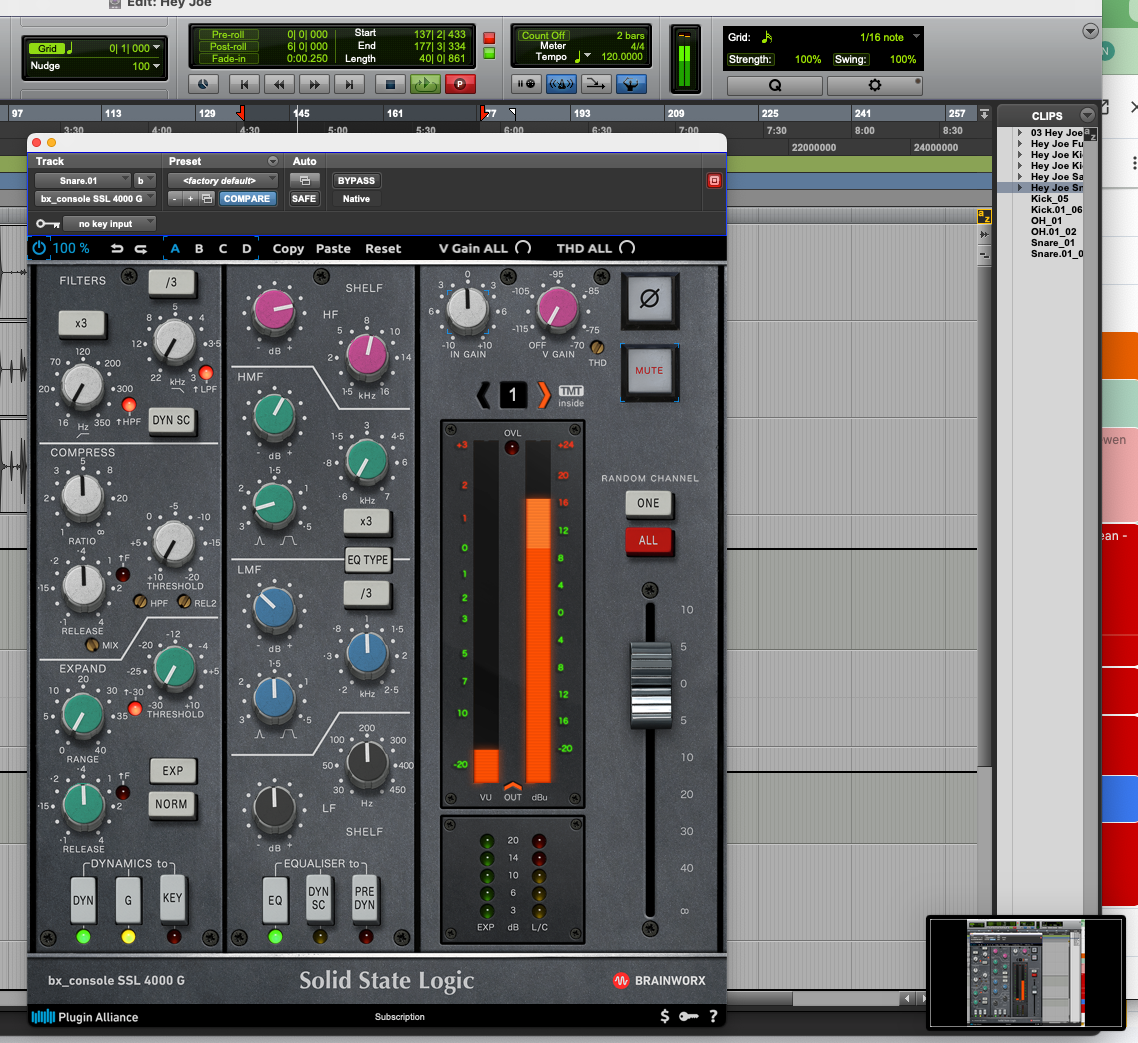Select plugin setting slot D
The height and width of the screenshot is (1043, 1138).
tap(247, 248)
